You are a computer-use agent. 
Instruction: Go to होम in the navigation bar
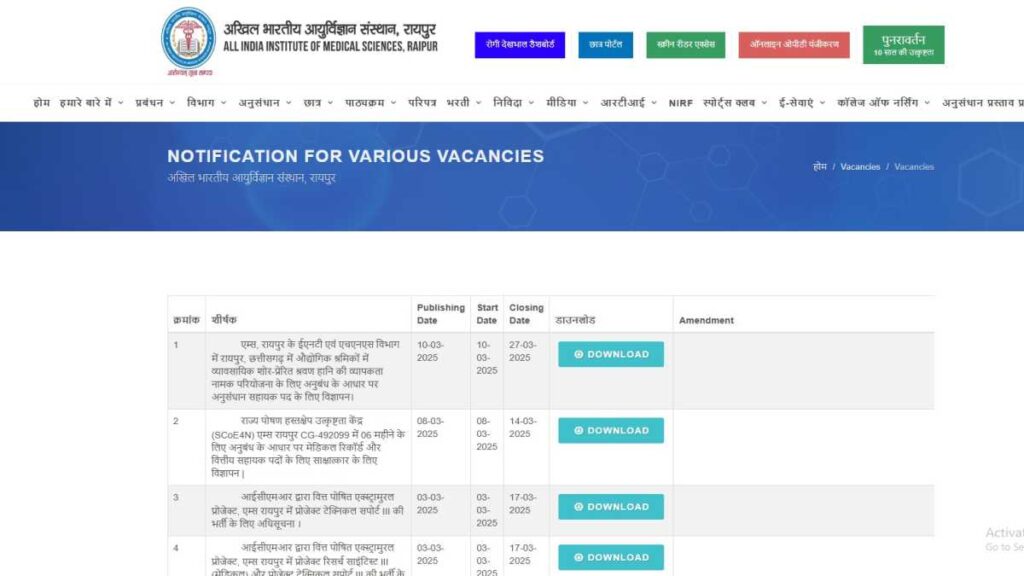point(41,103)
